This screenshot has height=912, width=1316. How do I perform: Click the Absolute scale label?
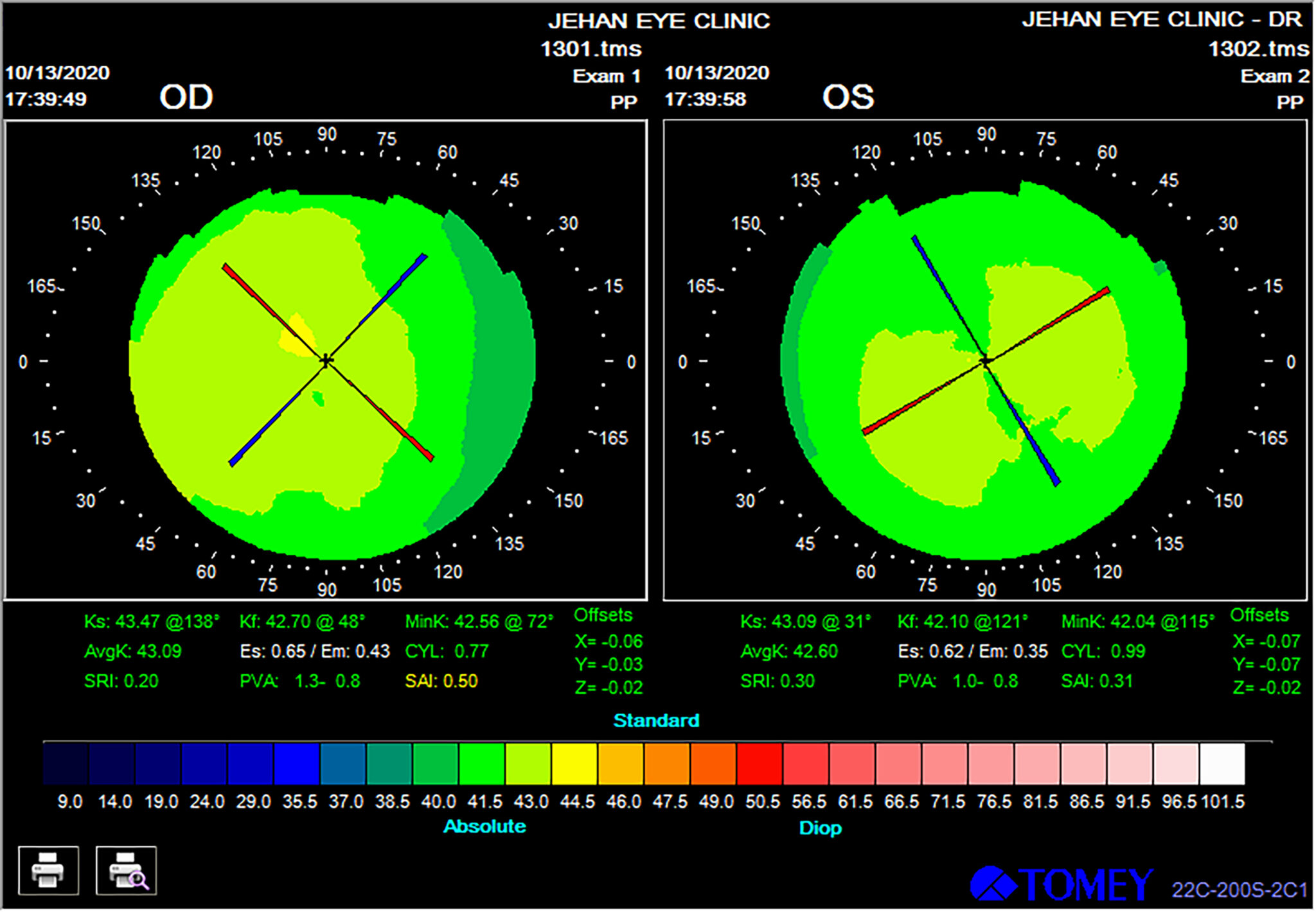[x=485, y=827]
